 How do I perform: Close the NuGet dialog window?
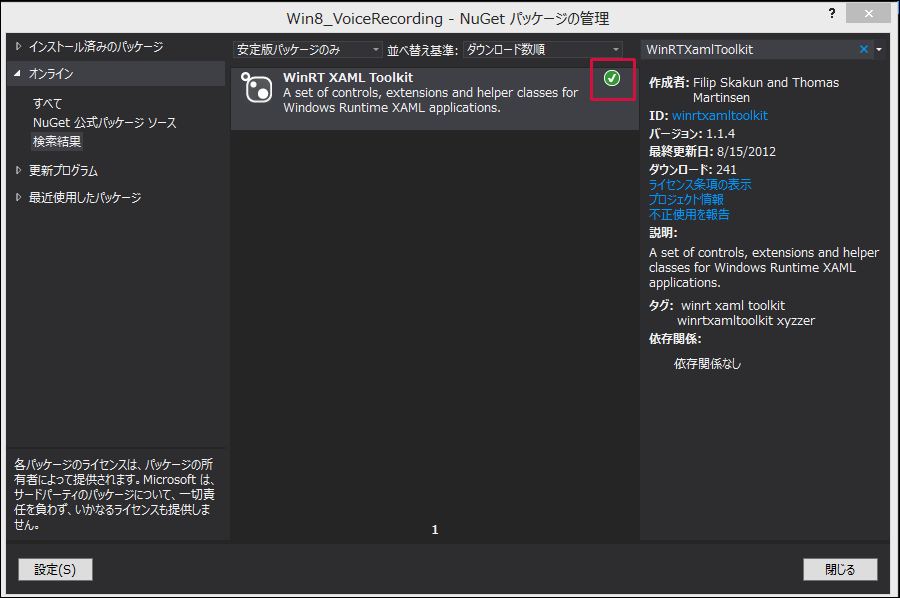point(868,13)
